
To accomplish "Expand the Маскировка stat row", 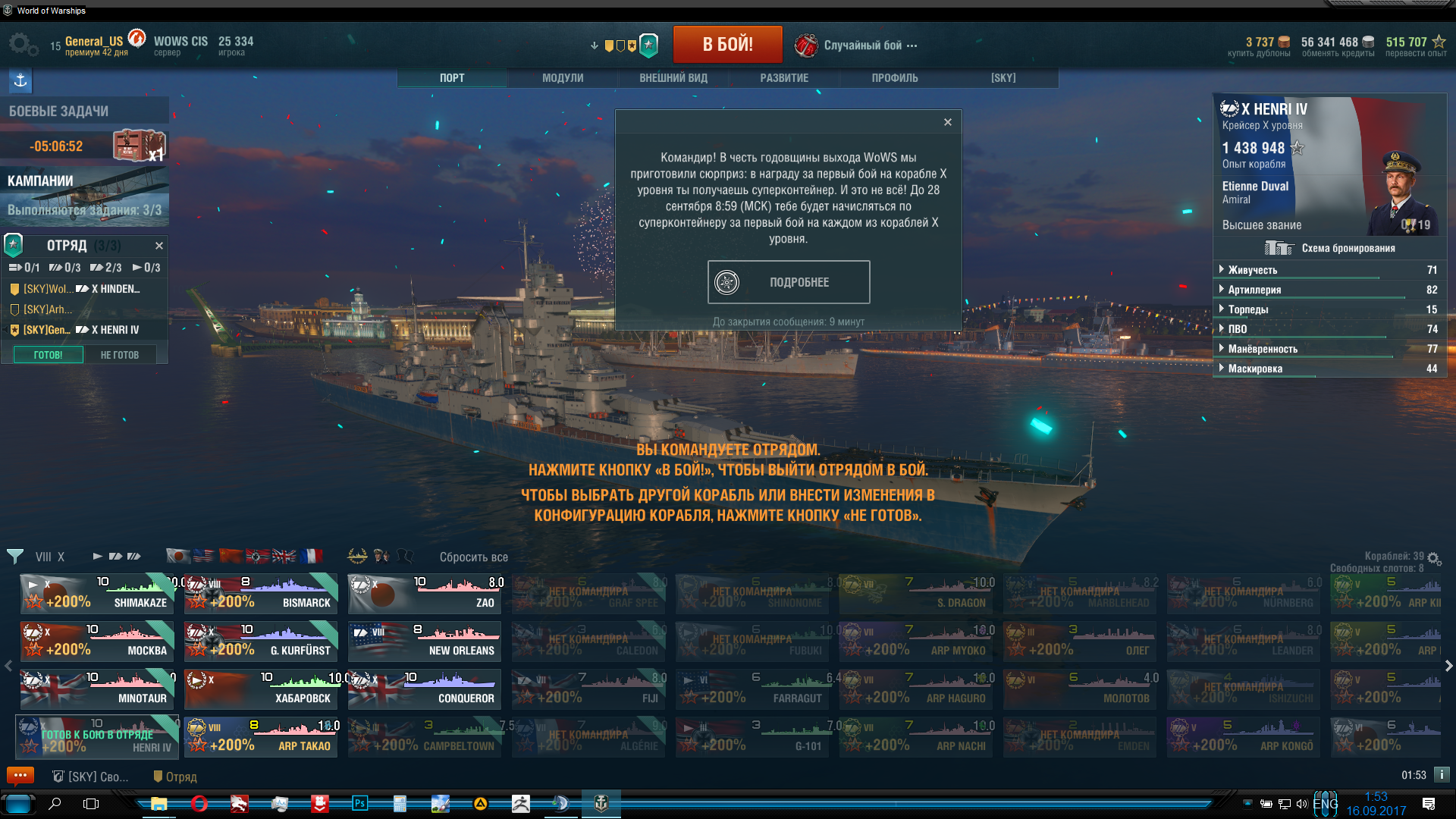I will [x=1329, y=369].
